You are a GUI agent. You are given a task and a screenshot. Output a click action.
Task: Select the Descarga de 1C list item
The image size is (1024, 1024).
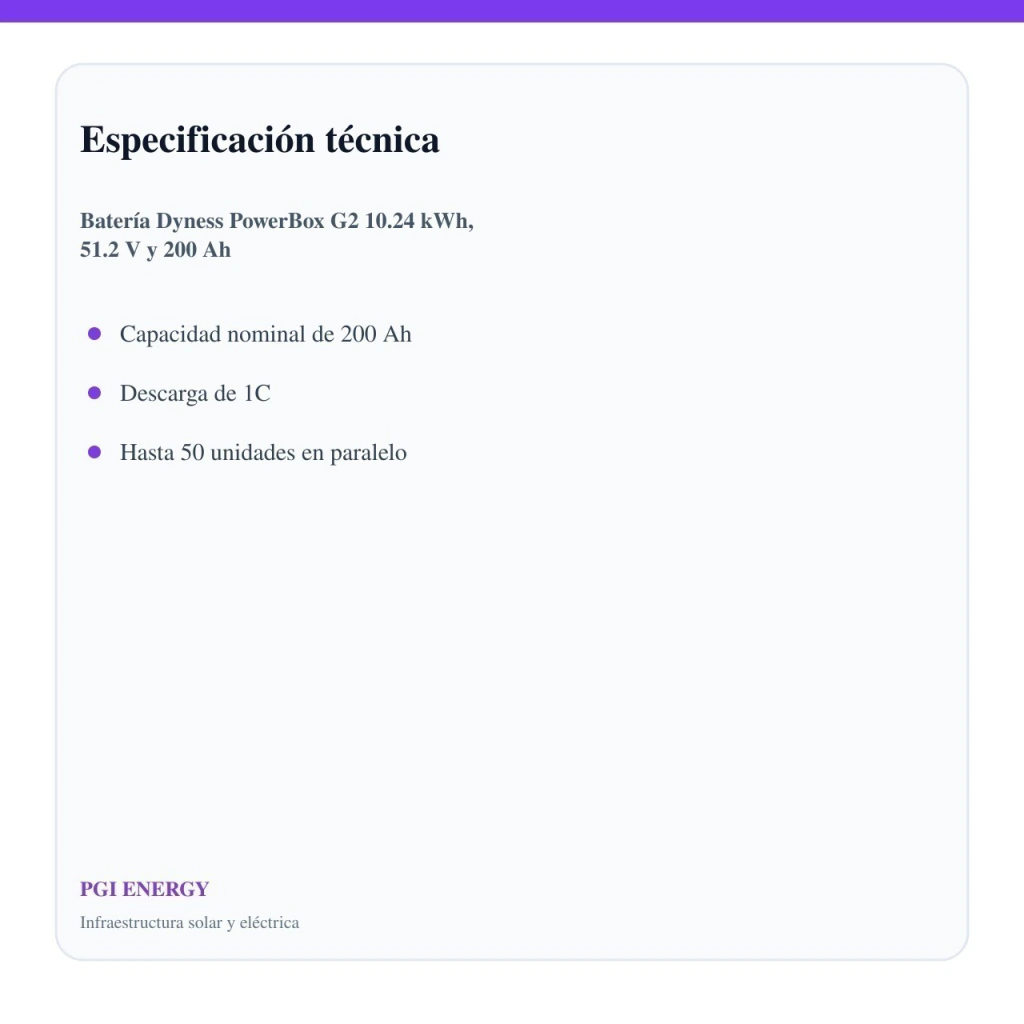pyautogui.click(x=195, y=393)
